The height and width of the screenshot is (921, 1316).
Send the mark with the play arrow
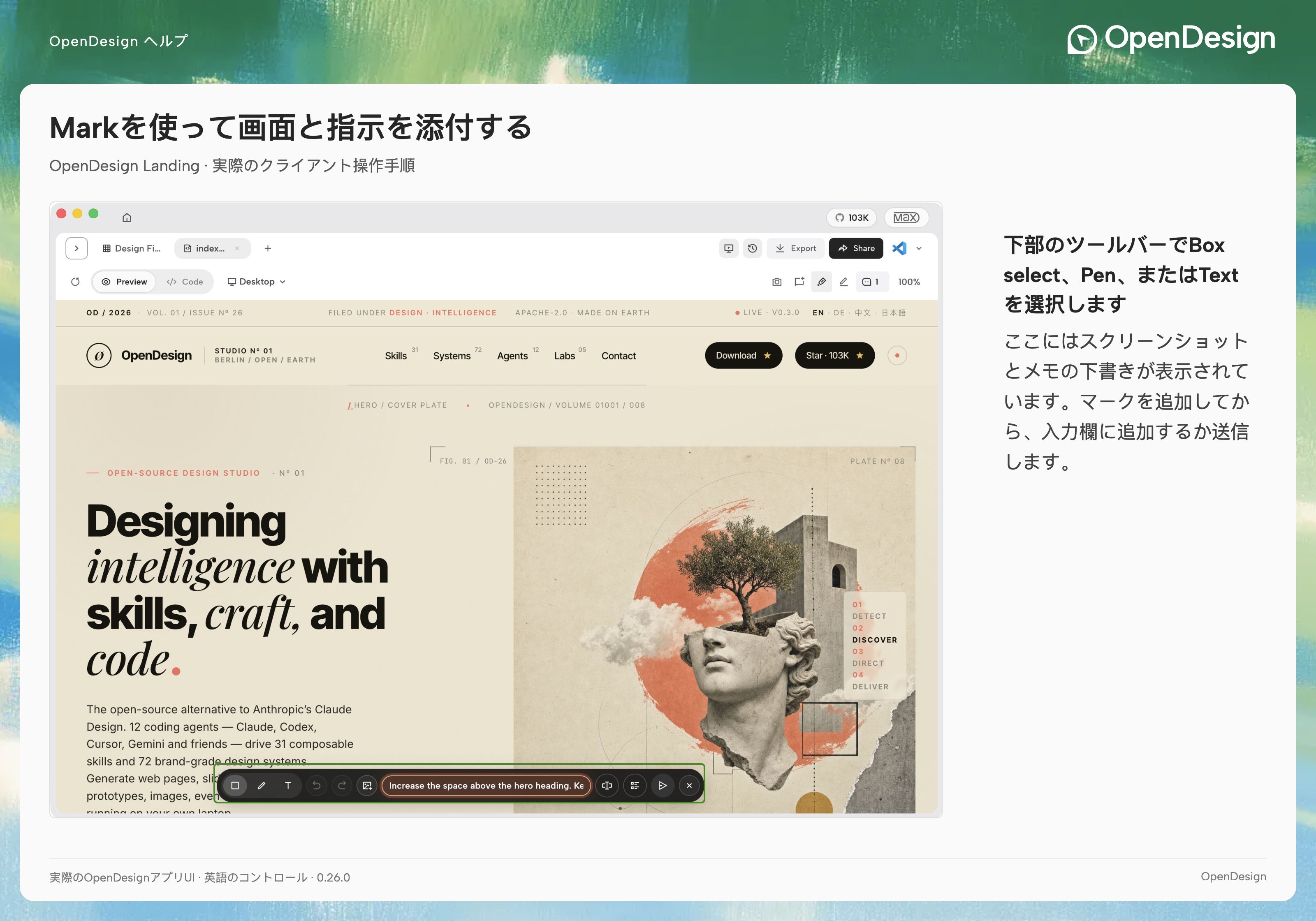pos(662,785)
